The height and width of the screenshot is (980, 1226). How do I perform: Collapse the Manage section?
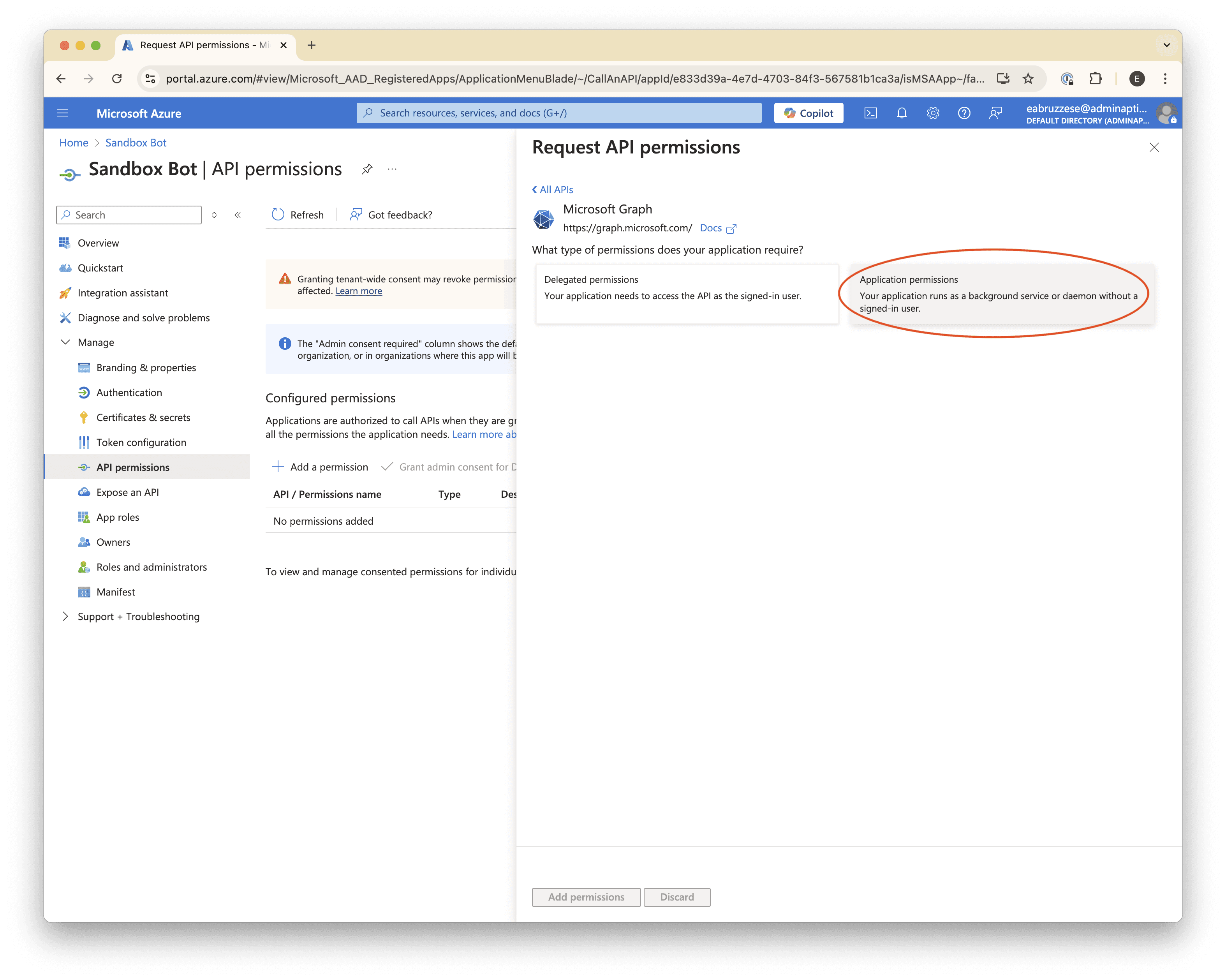coord(65,342)
